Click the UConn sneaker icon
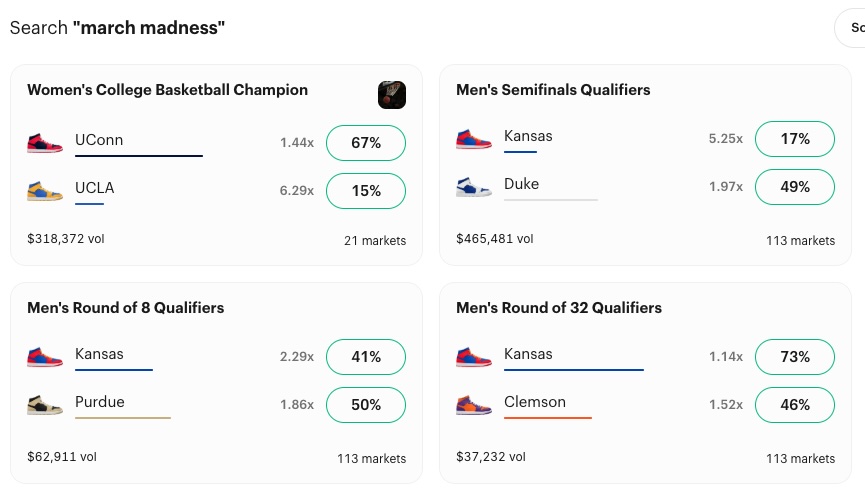865x493 pixels. [x=45, y=143]
